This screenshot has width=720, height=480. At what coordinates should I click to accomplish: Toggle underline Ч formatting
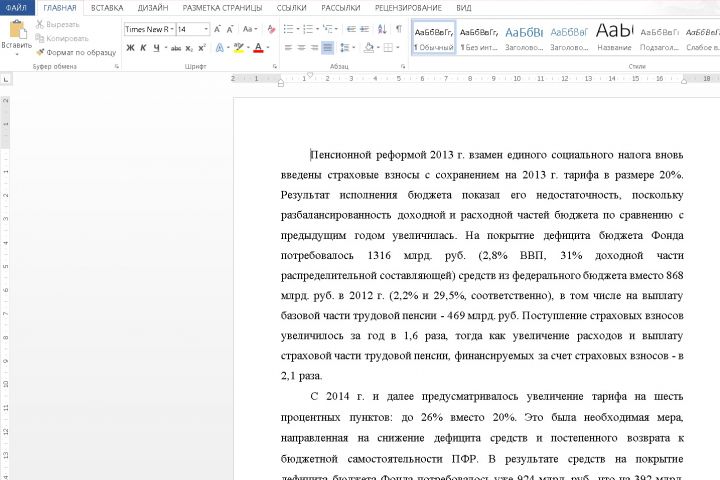tap(157, 48)
